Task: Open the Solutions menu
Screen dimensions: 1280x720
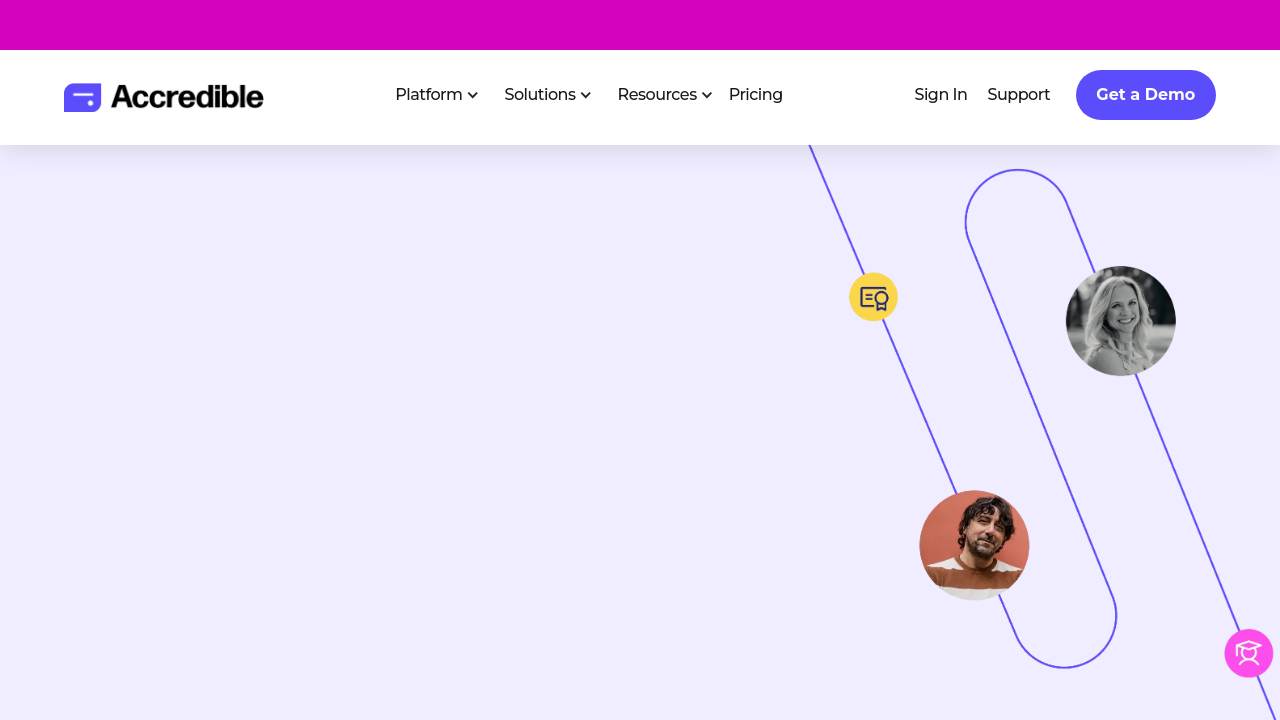Action: point(539,95)
